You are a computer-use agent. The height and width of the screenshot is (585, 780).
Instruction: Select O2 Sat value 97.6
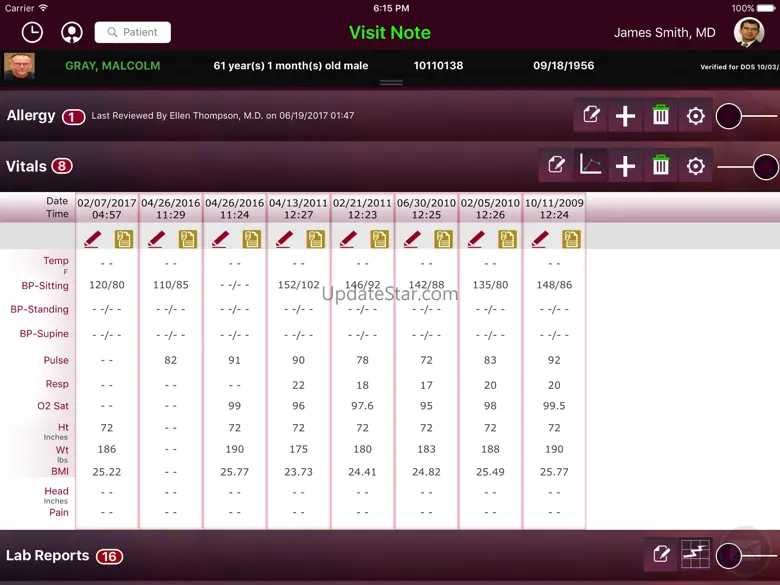362,406
